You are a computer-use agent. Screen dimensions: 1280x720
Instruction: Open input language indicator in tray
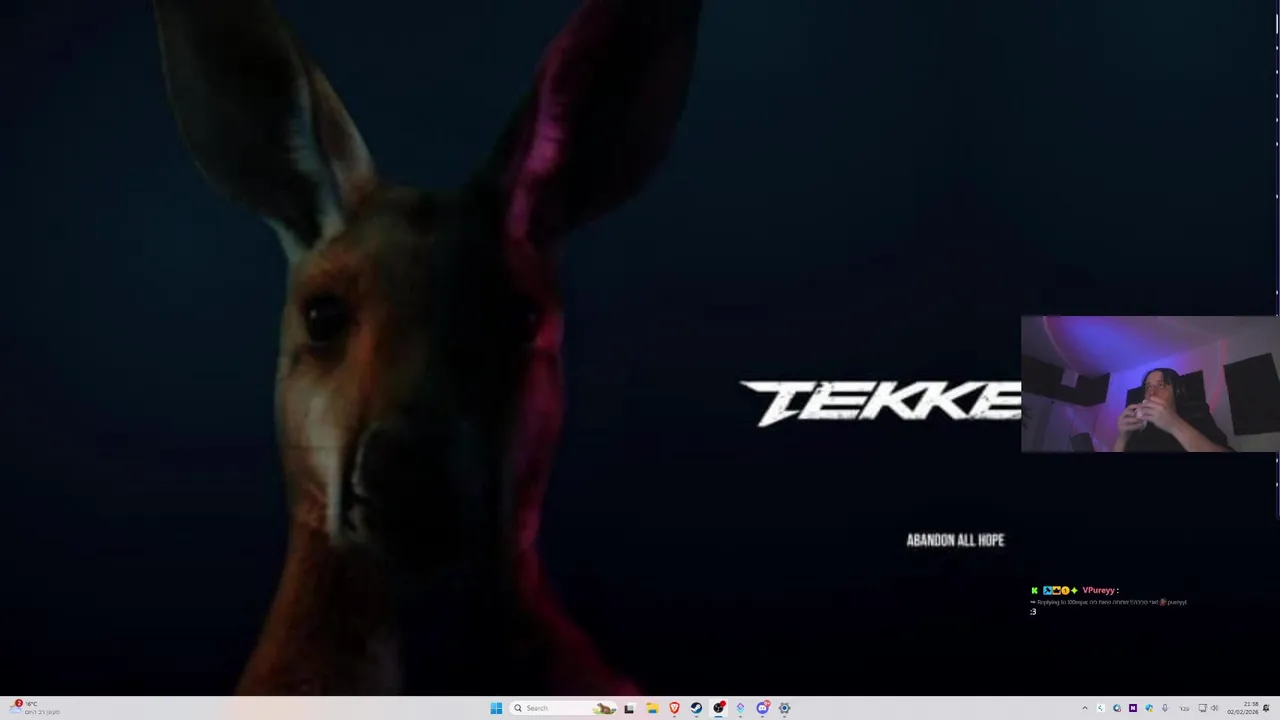[x=1184, y=709]
